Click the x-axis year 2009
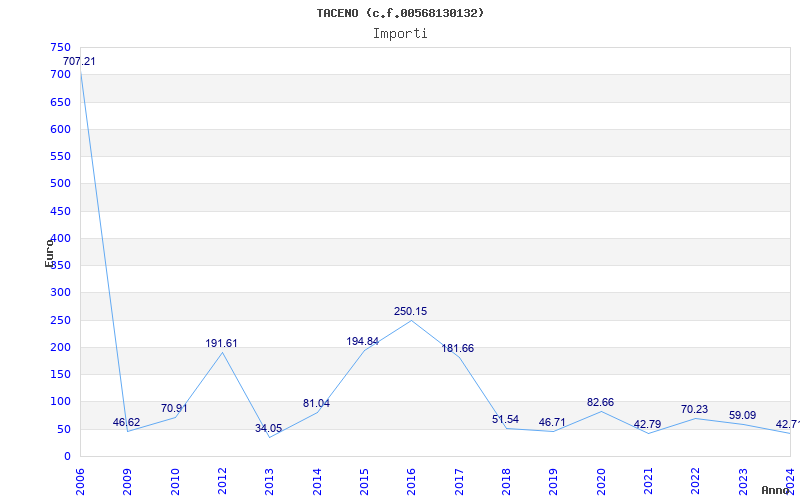Viewport: 800px width, 500px height. click(x=128, y=481)
